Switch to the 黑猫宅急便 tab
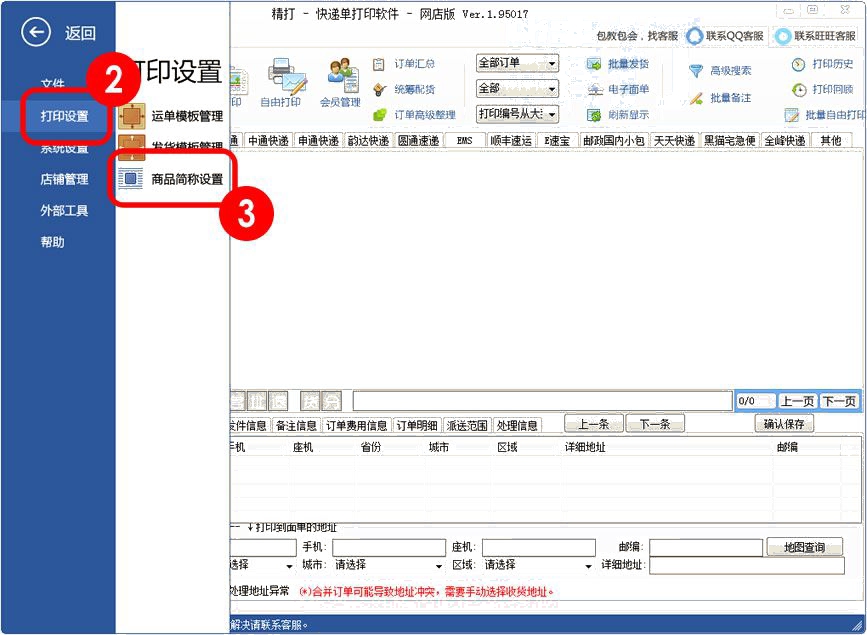Image resolution: width=867 pixels, height=635 pixels. point(730,140)
